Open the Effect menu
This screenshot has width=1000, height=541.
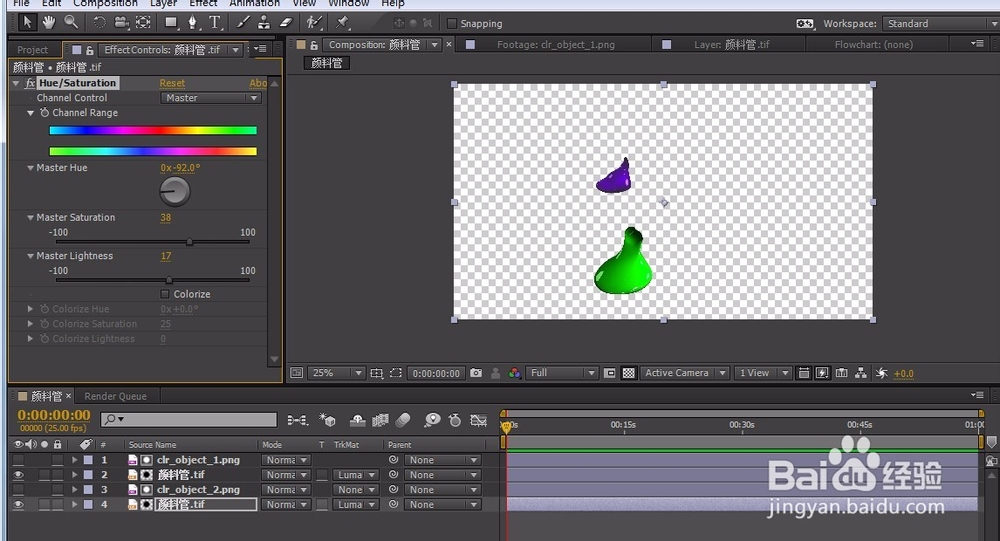[x=203, y=3]
